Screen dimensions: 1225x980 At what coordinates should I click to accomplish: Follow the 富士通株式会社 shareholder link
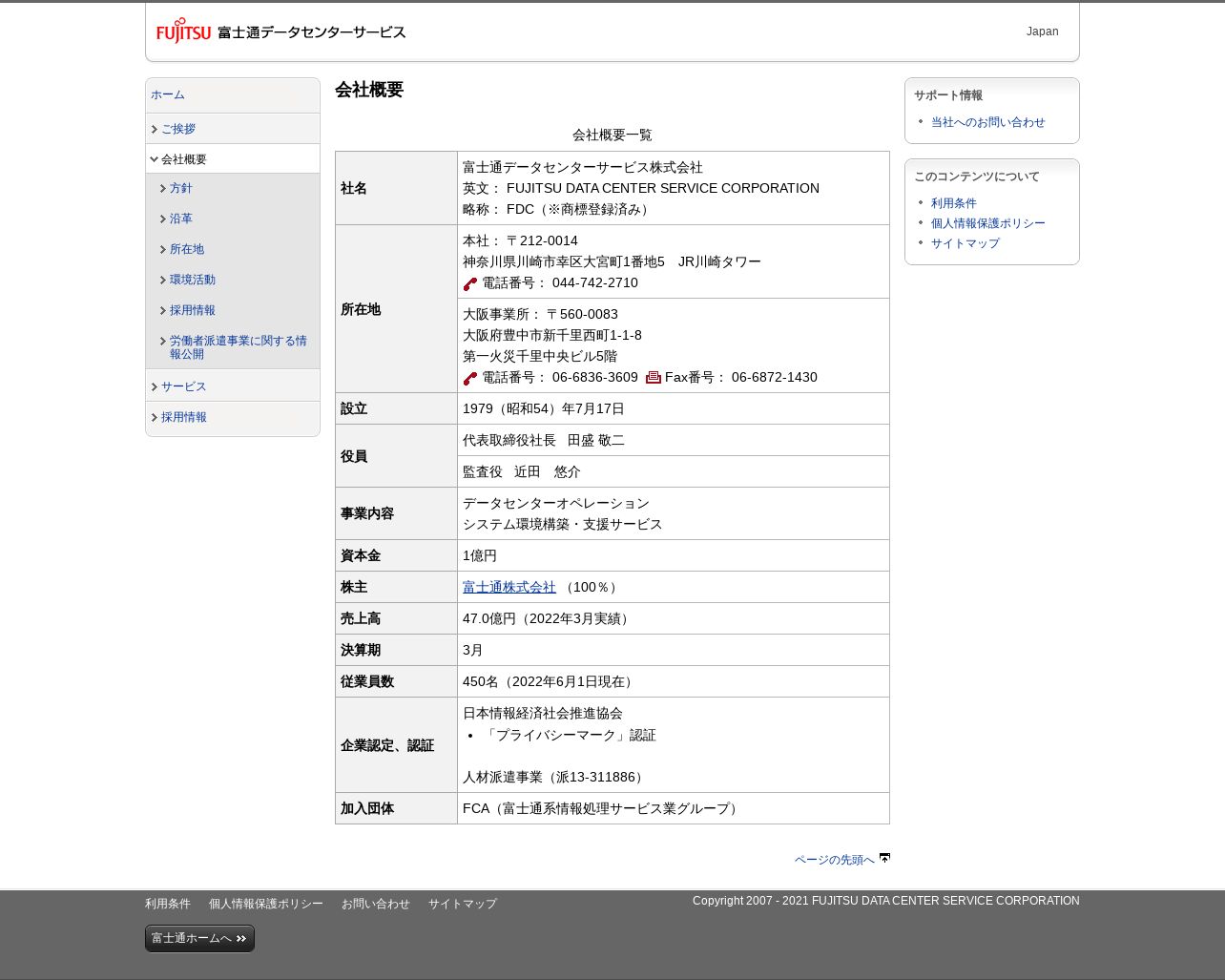tap(509, 587)
